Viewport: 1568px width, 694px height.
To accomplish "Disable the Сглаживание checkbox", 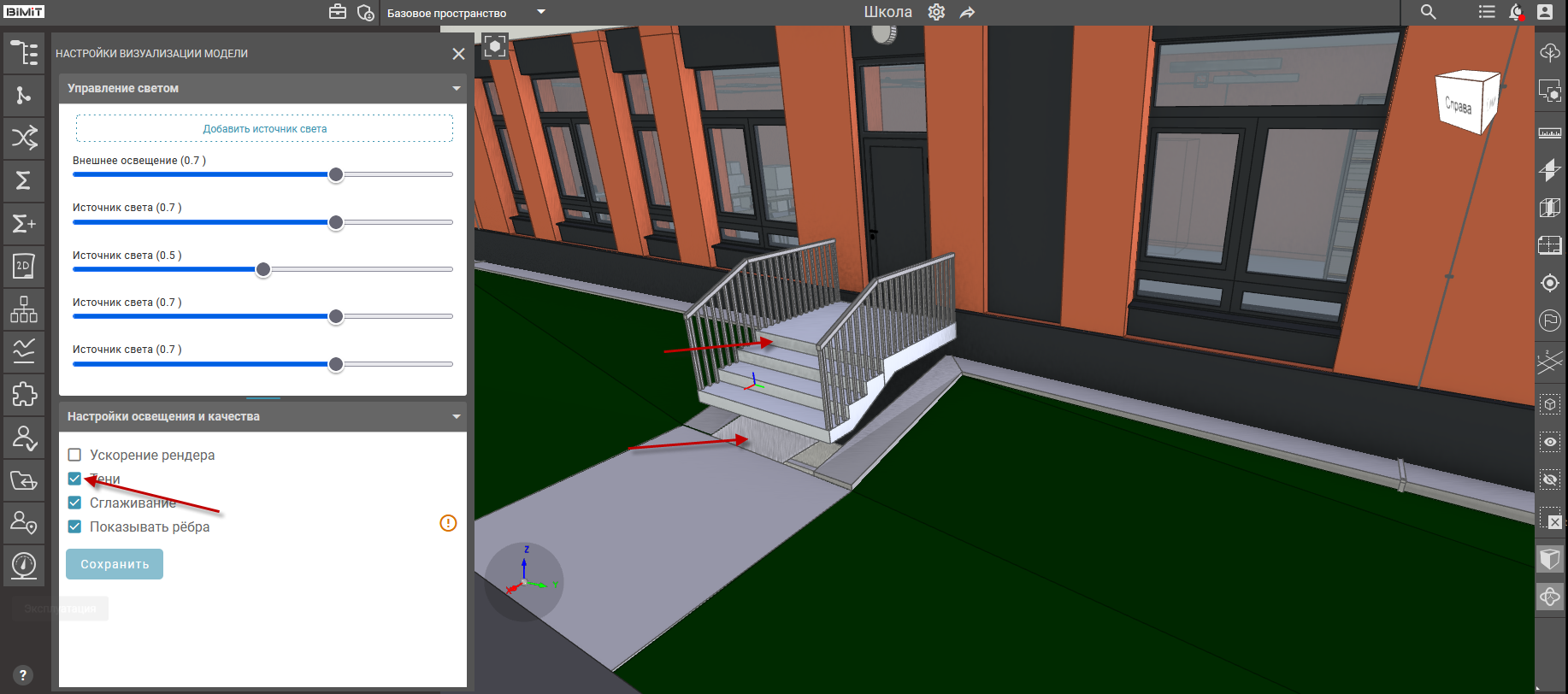I will [x=74, y=503].
